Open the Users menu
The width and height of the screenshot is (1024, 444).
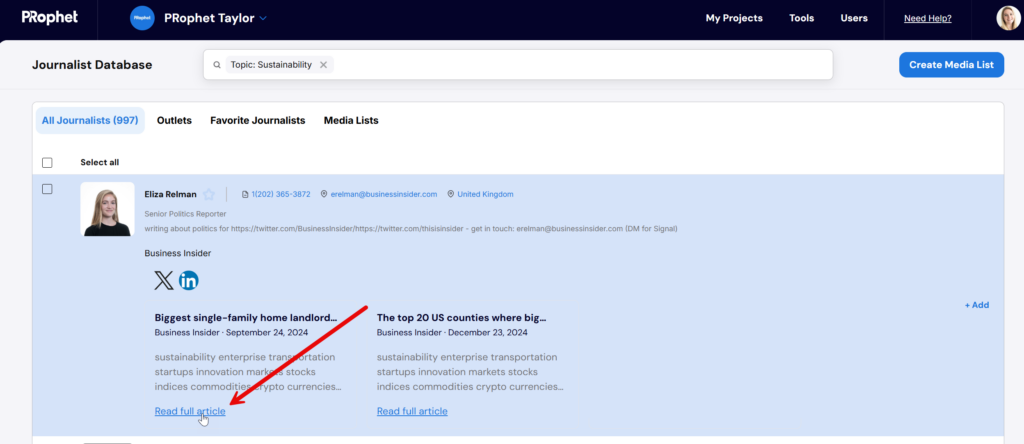[854, 18]
